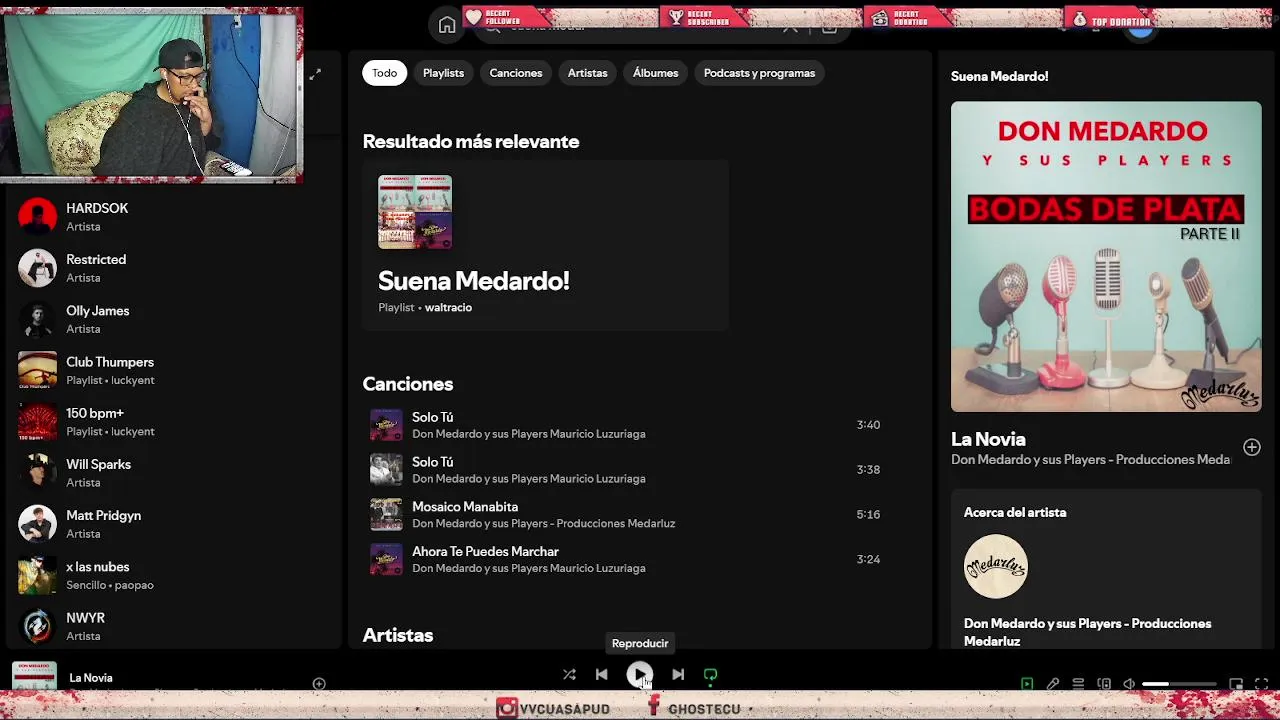This screenshot has width=1280, height=720.
Task: Click the Mosaico Manabita cover thumbnail
Action: (x=386, y=515)
